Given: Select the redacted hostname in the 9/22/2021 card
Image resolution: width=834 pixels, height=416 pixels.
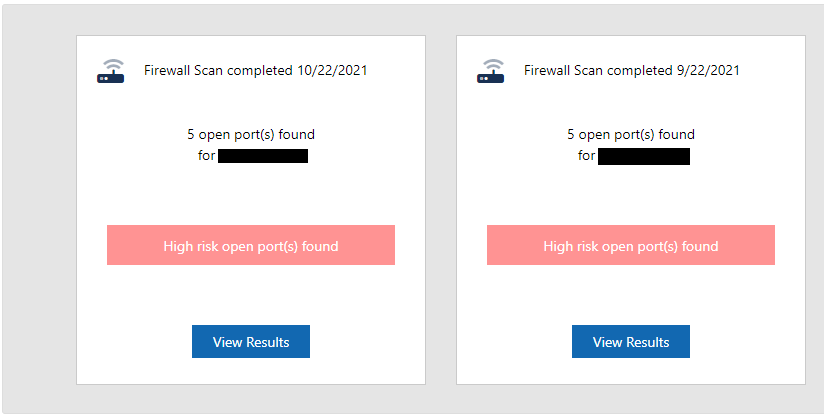Looking at the screenshot, I should coord(644,156).
